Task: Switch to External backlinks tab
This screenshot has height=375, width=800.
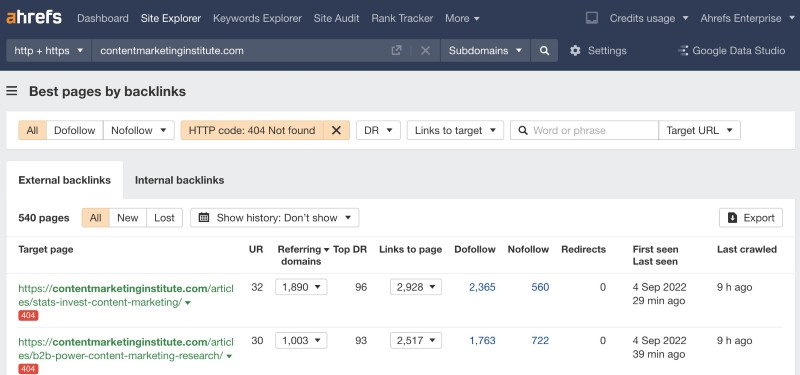Action: click(x=64, y=180)
